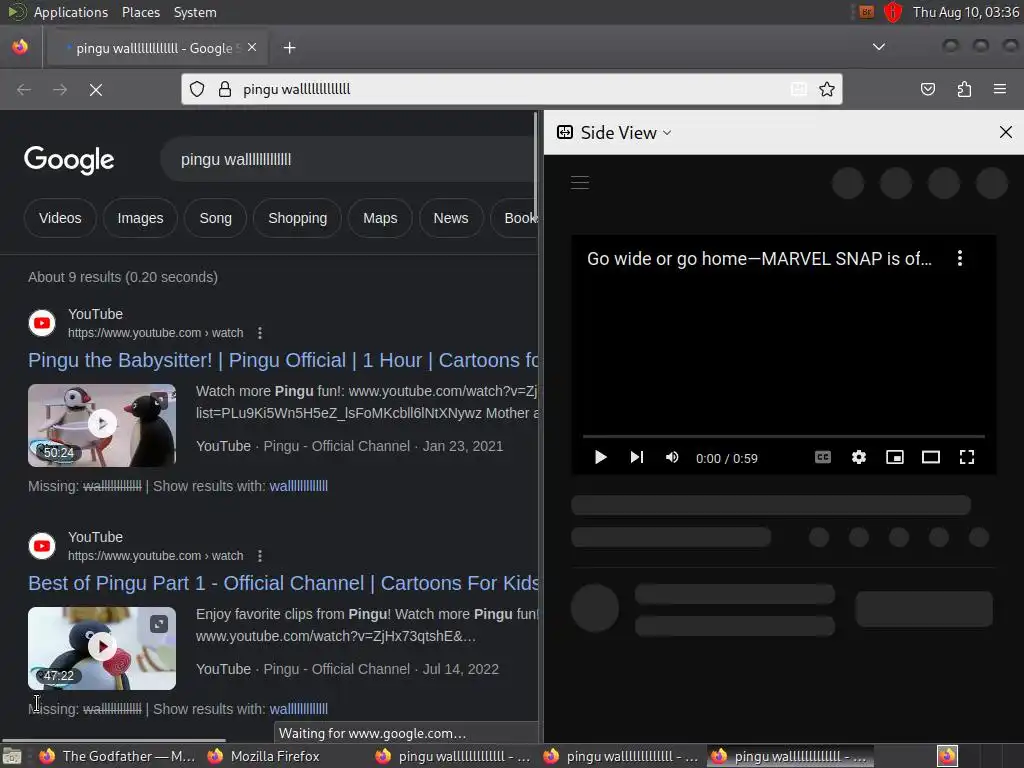Click the orange tray icon in panel
Viewport: 1024px width, 768px height.
click(x=867, y=12)
